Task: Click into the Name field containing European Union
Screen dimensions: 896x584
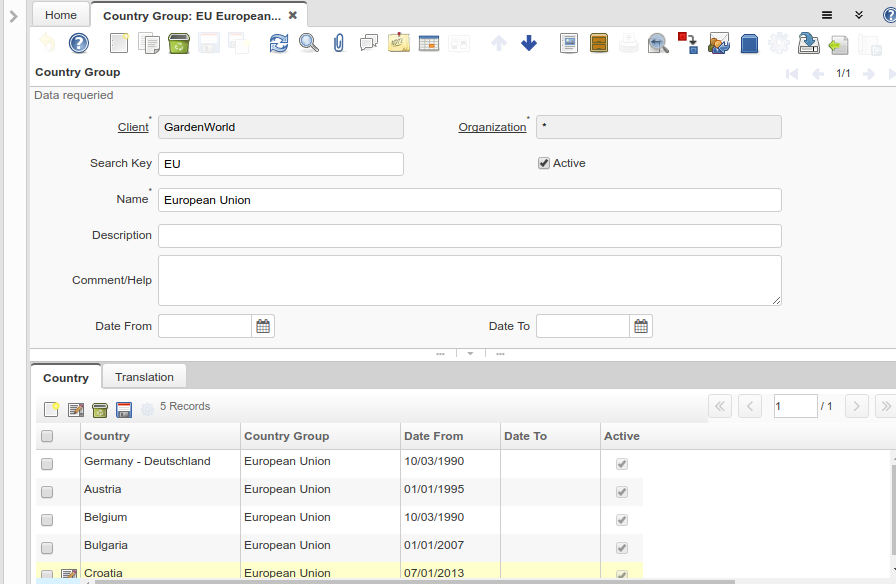Action: pyautogui.click(x=470, y=200)
